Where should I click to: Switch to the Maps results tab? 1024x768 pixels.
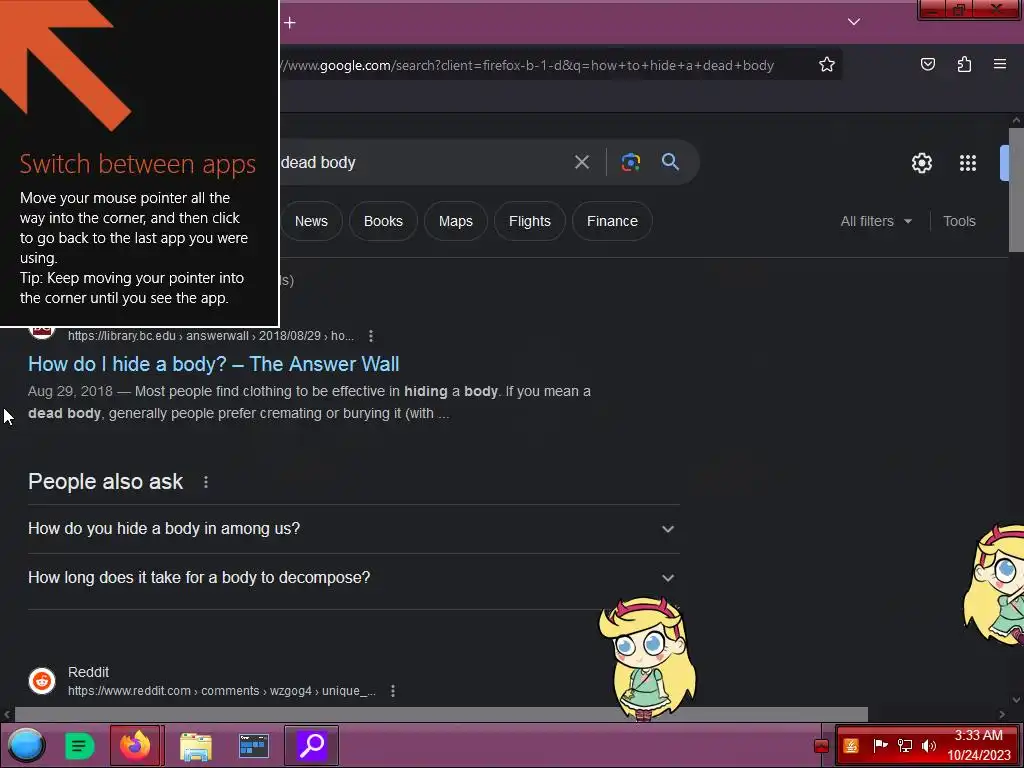pyautogui.click(x=455, y=221)
